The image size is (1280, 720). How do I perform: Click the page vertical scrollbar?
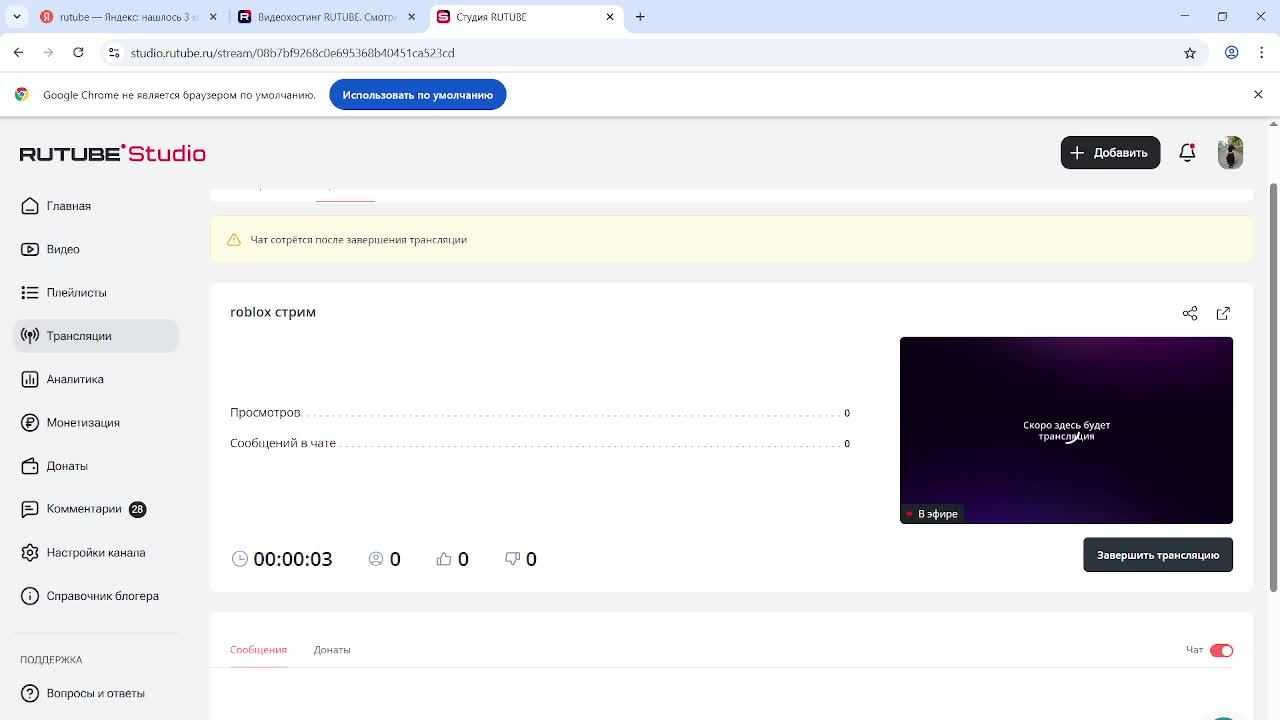click(1273, 387)
